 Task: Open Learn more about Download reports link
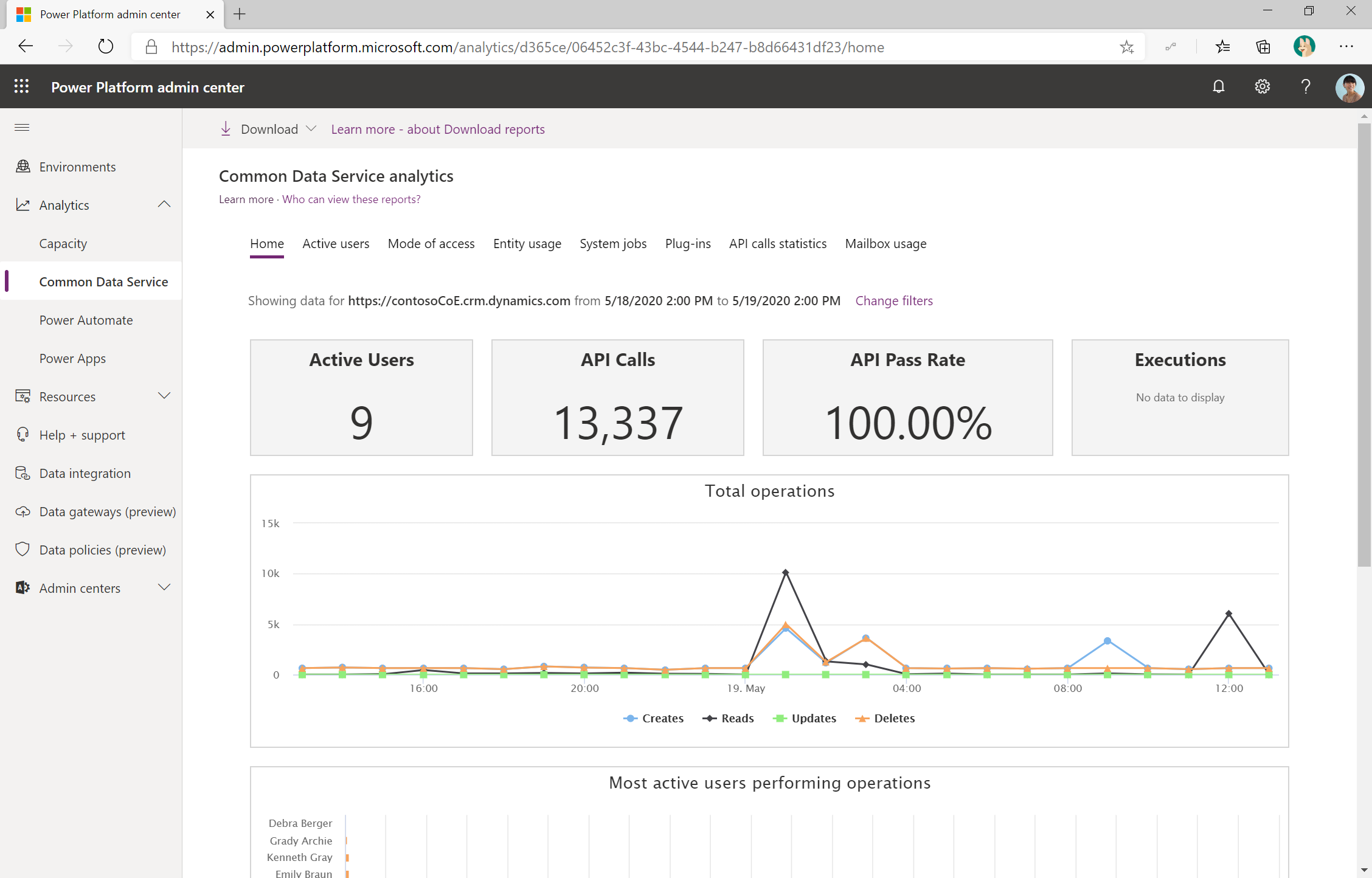tap(437, 128)
